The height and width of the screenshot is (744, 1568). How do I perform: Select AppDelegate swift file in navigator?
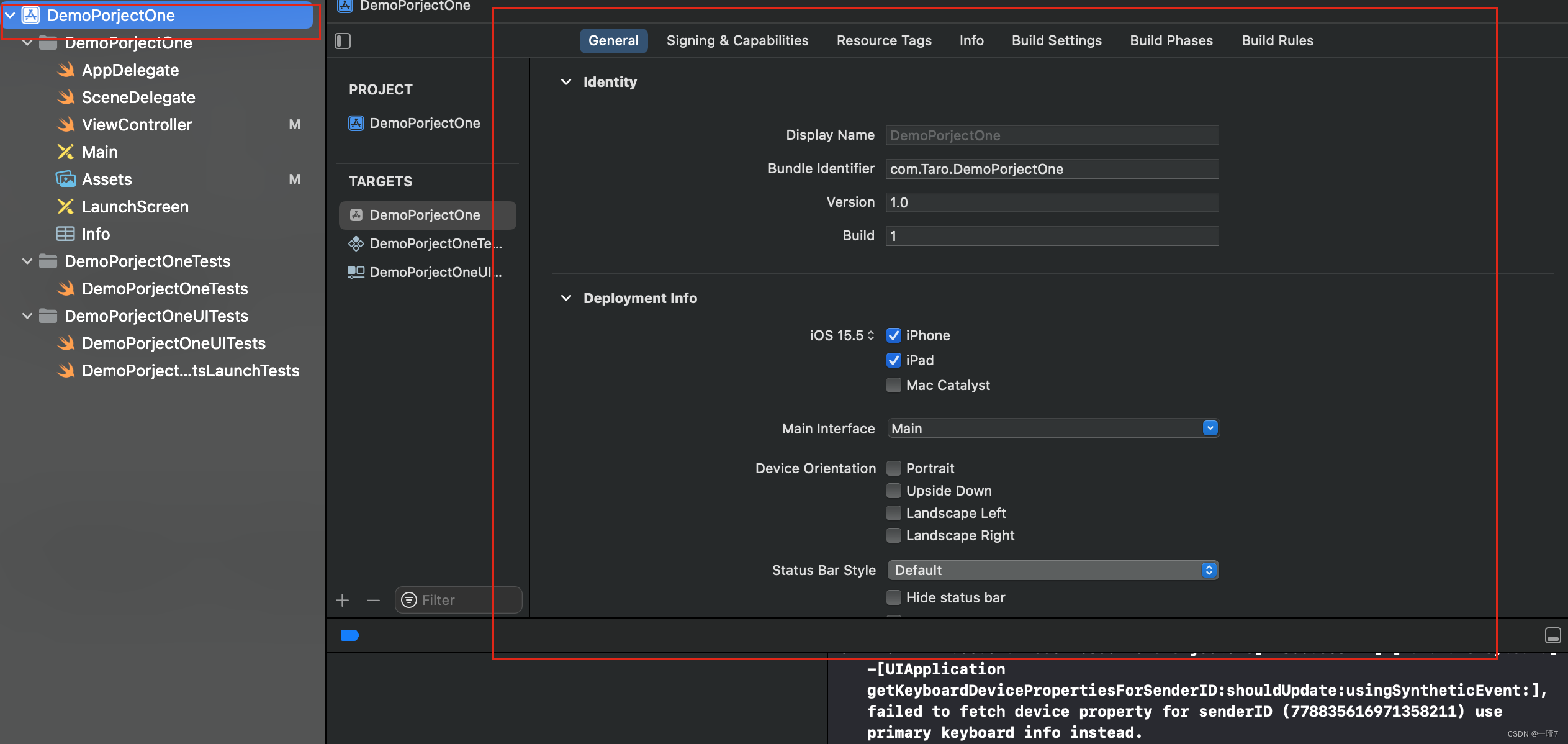click(130, 70)
